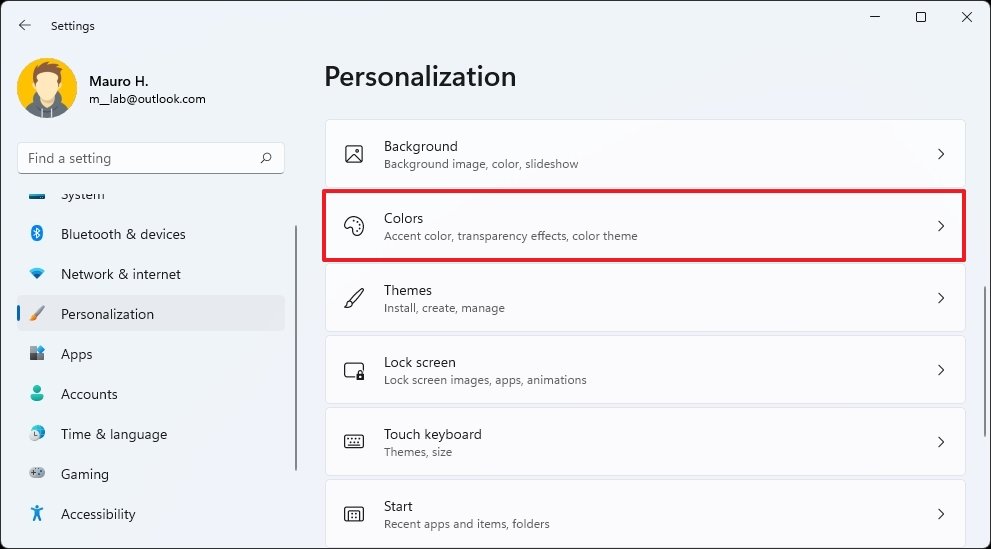Viewport: 991px width, 549px height.
Task: Expand Lock screen row chevron
Action: (x=941, y=370)
